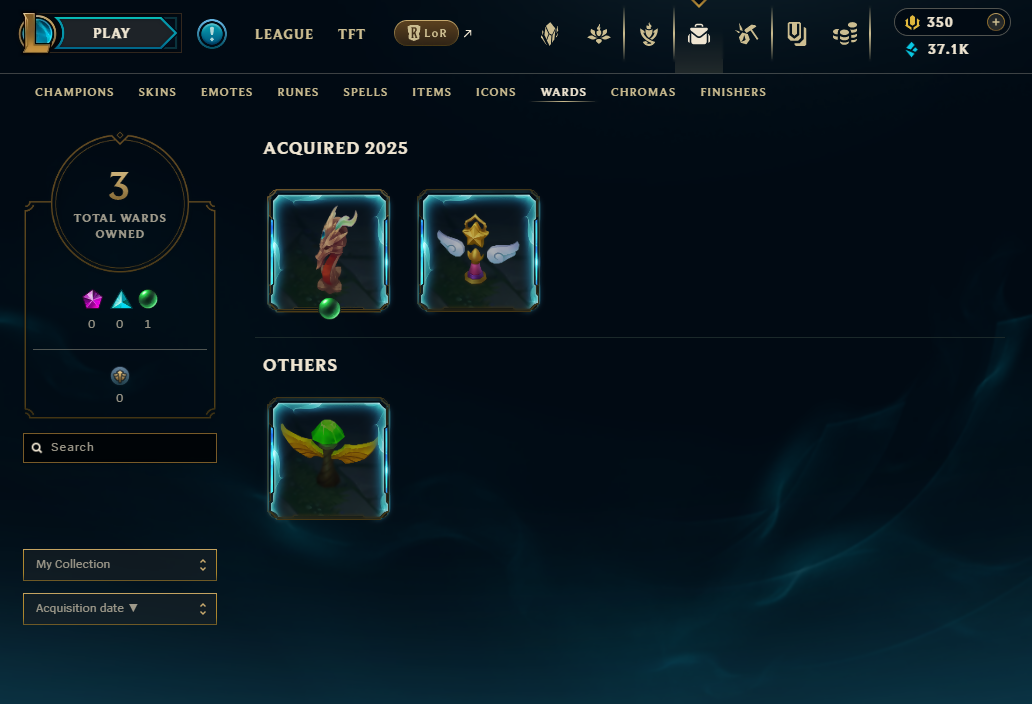Select the red dragon ward thumbnail
1032x704 pixels.
[328, 251]
